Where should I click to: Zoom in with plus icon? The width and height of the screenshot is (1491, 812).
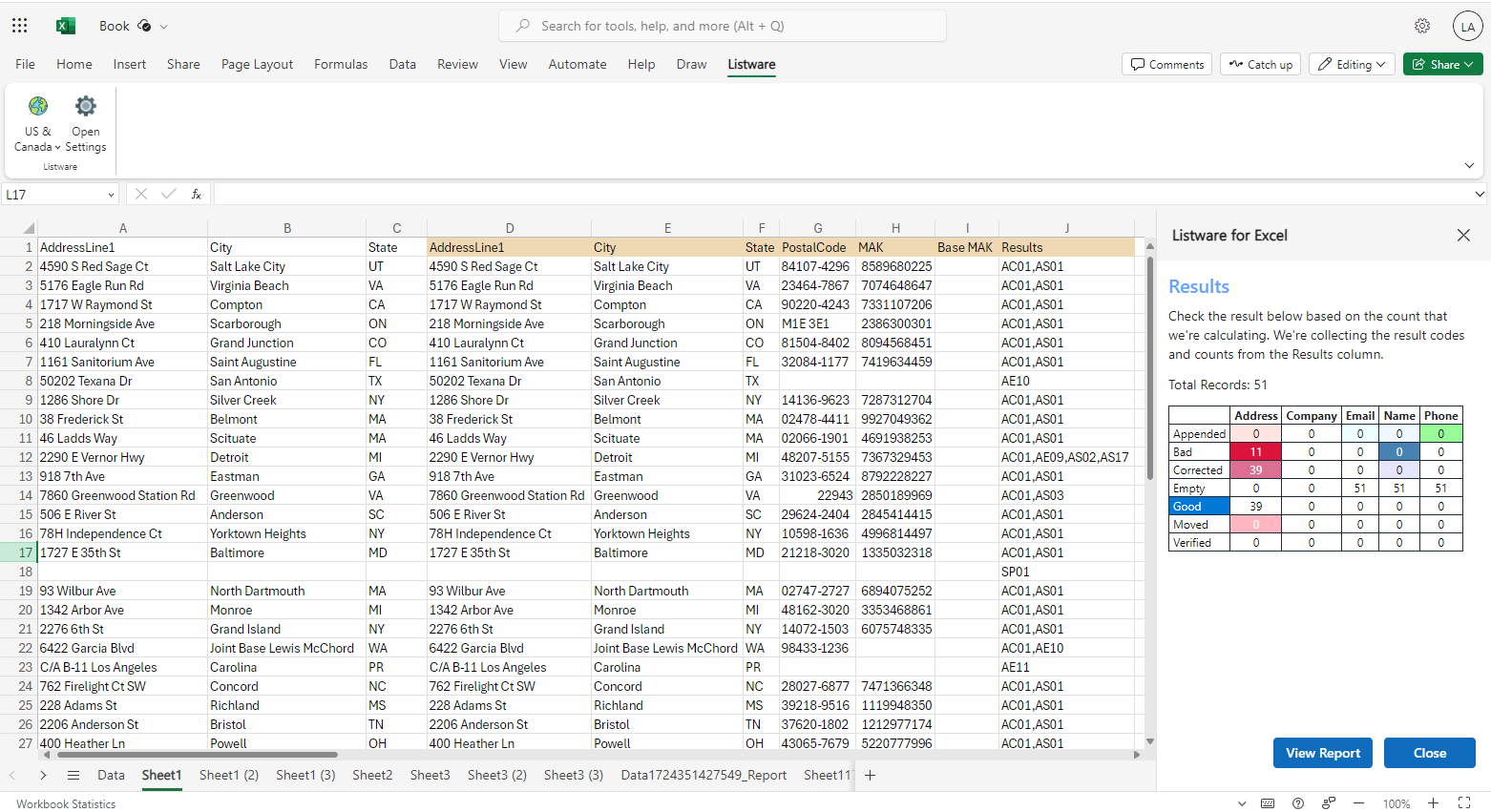(x=1433, y=803)
